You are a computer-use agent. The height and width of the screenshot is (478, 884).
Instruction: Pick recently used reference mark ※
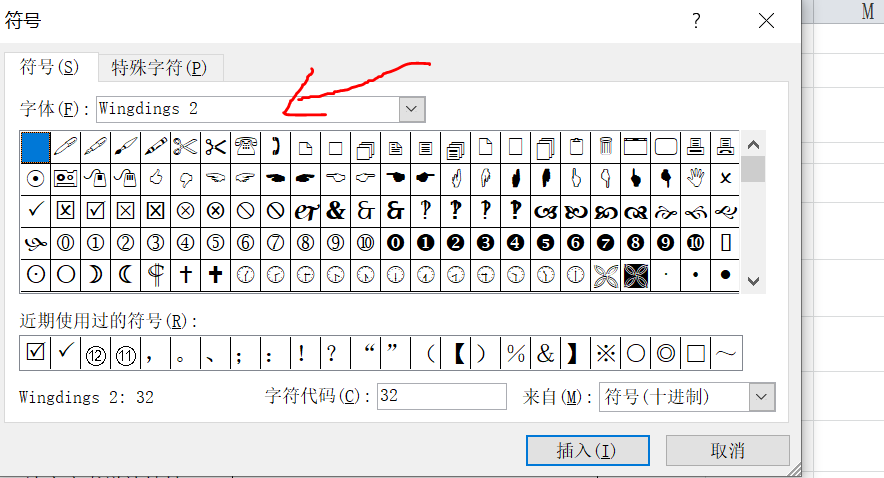coord(605,353)
